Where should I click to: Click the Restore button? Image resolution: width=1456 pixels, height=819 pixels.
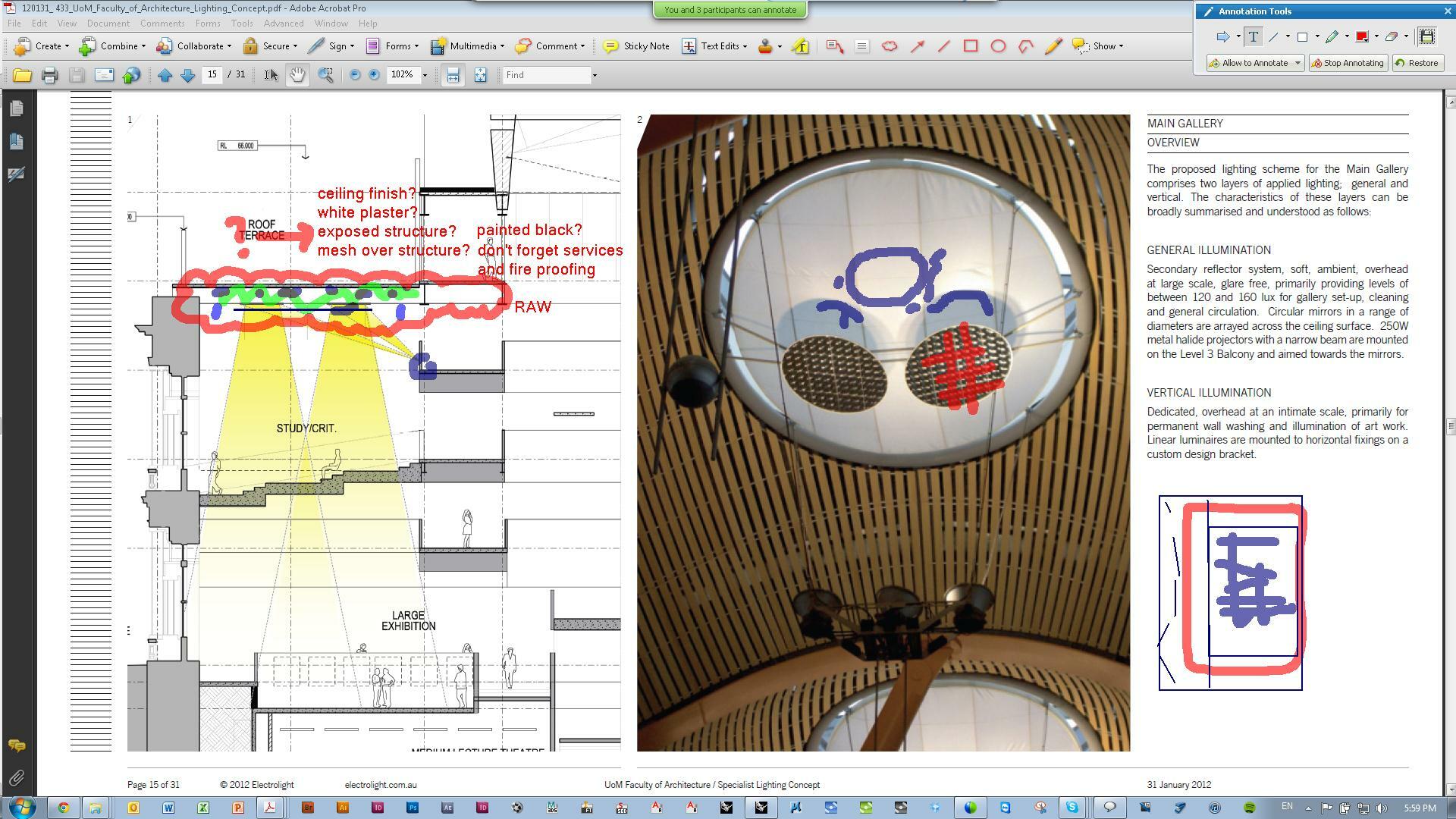pyautogui.click(x=1417, y=63)
